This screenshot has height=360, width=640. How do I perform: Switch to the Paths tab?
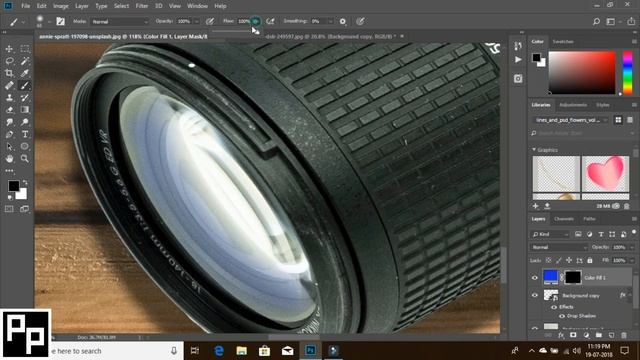(589, 219)
